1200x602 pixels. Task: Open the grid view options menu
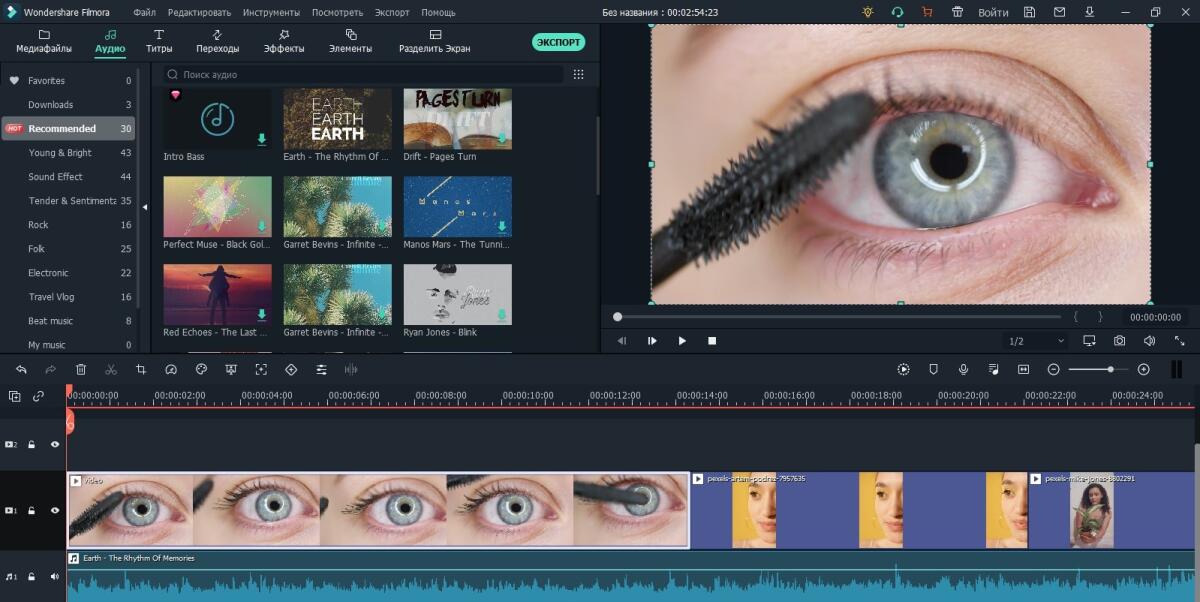click(x=578, y=74)
